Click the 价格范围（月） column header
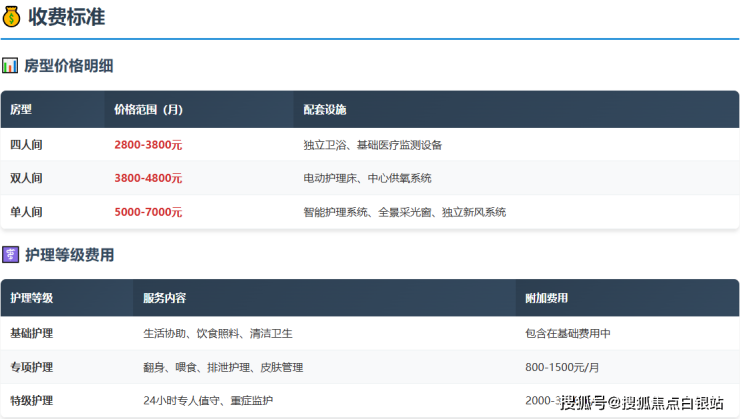 click(x=148, y=109)
